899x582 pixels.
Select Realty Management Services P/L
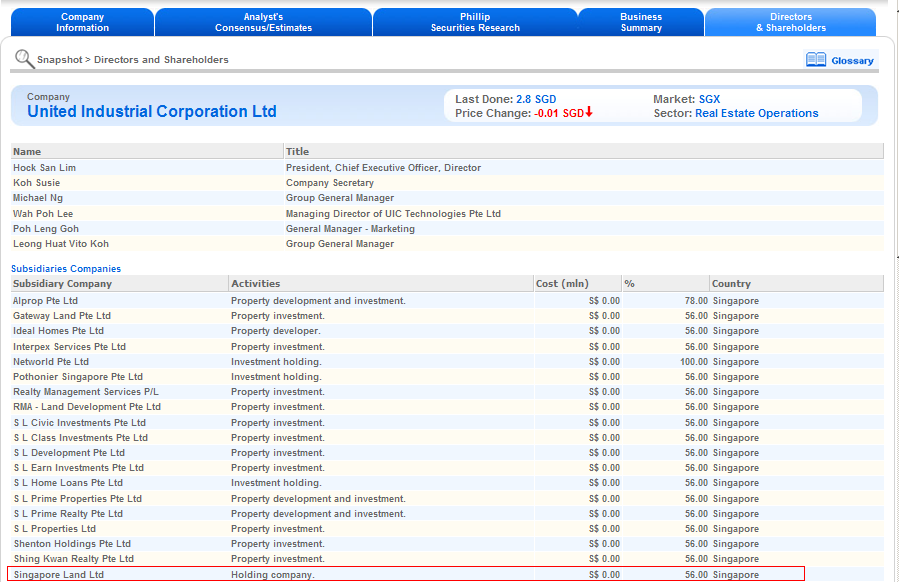coord(86,392)
